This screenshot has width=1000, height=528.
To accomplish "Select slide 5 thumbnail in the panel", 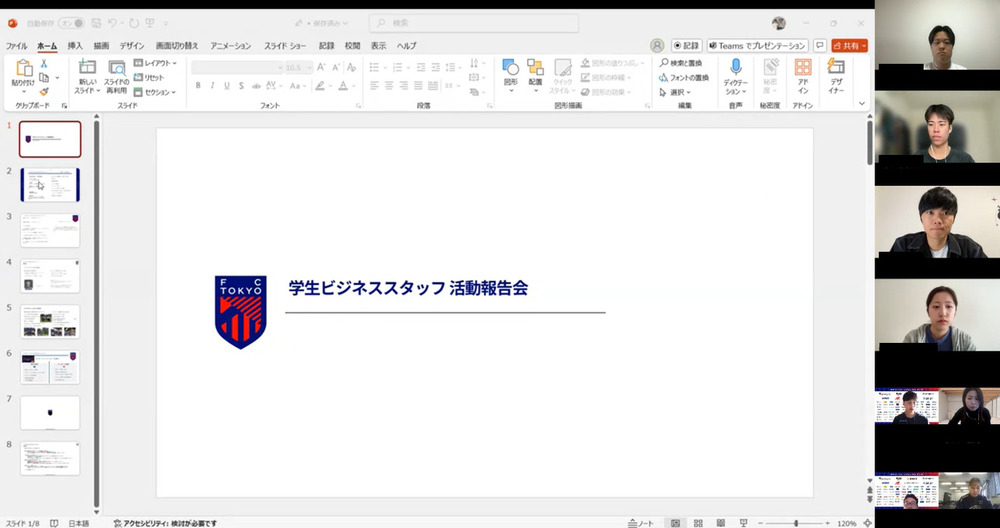I will point(50,321).
